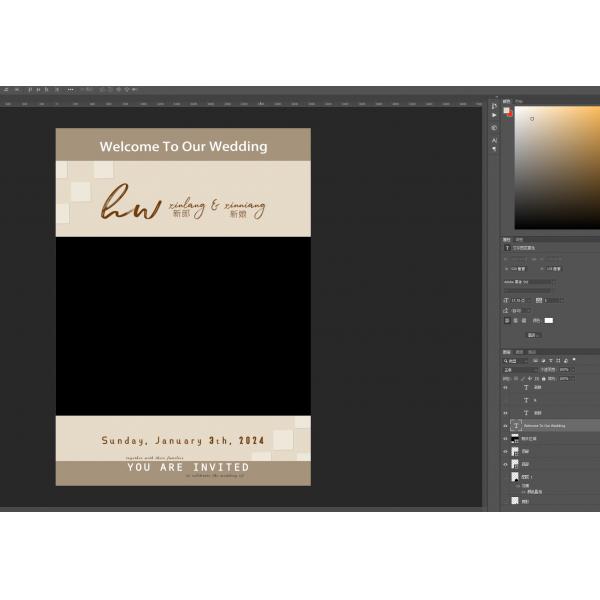This screenshot has height=600, width=600.
Task: Open the layer opacity dropdown
Action: coord(565,369)
